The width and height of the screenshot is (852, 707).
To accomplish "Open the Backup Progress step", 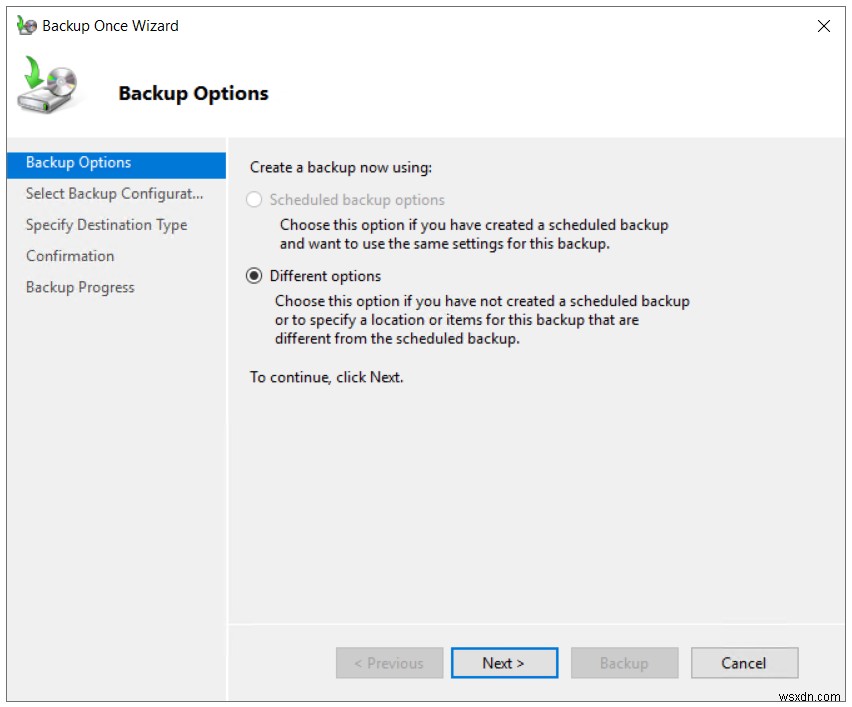I will tap(80, 287).
